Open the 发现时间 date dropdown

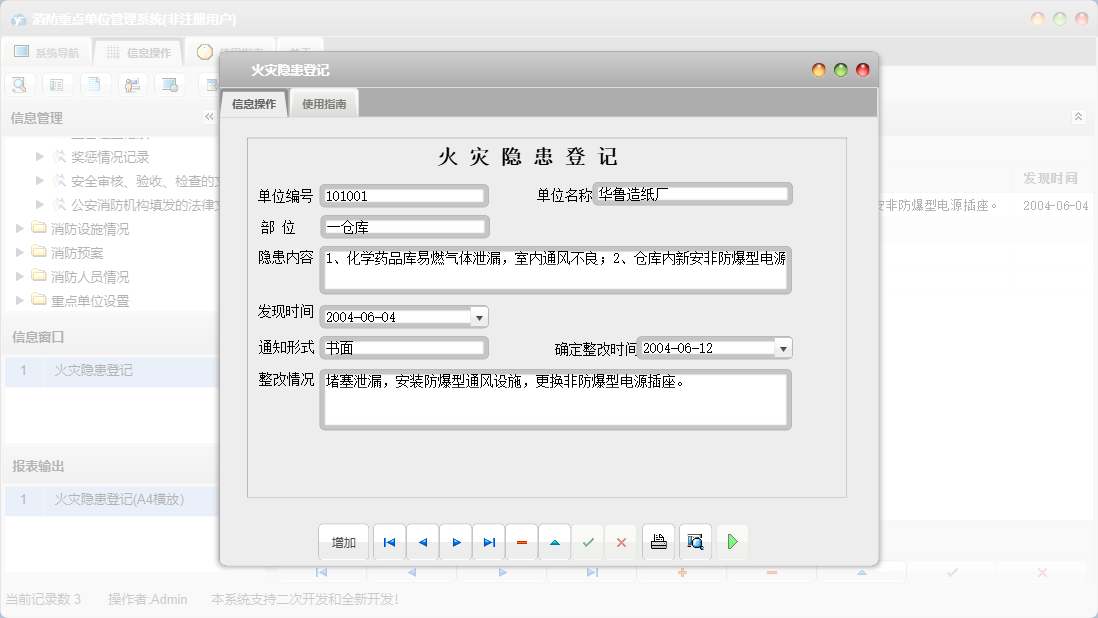tap(479, 316)
